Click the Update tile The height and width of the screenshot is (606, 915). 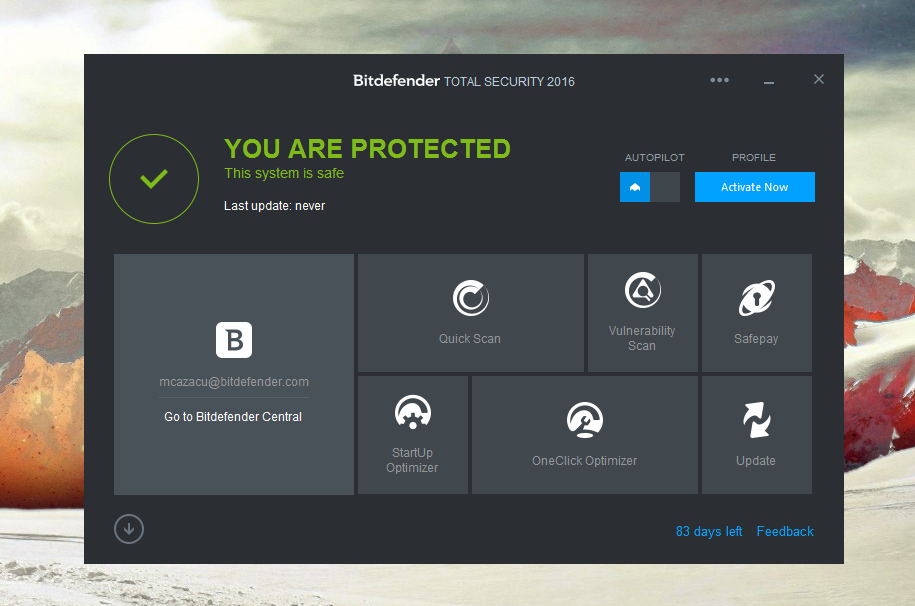coord(756,435)
